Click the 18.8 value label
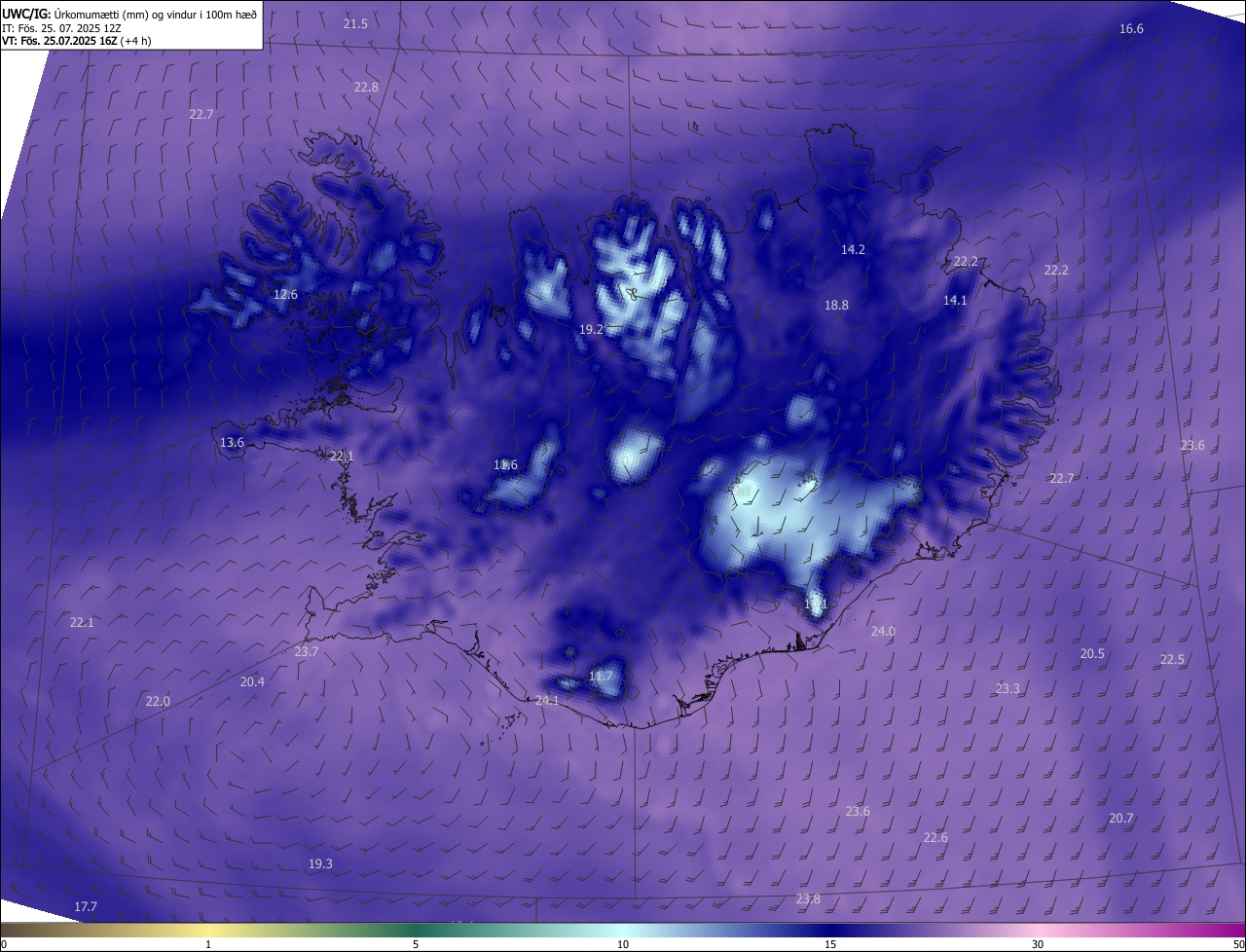Image resolution: width=1246 pixels, height=952 pixels. (836, 305)
